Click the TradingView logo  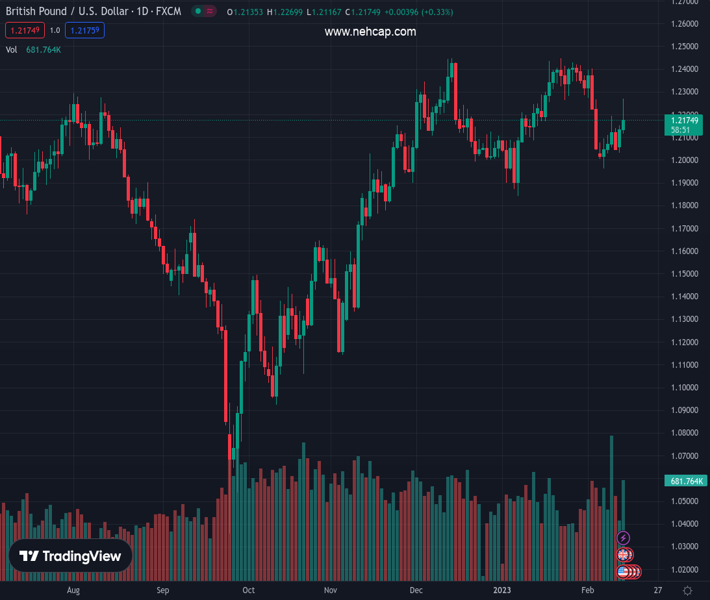(70, 556)
